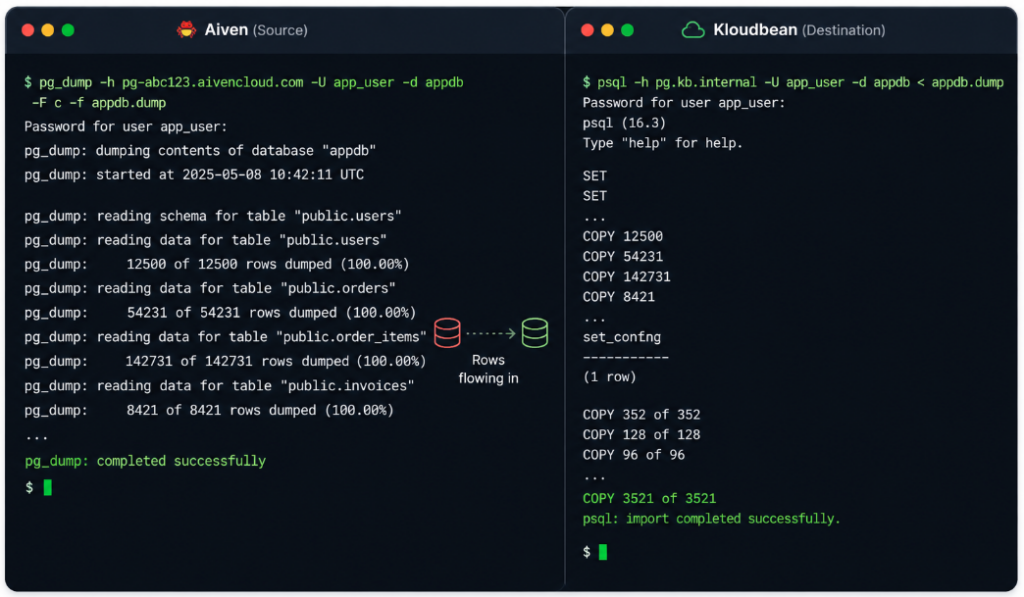Click 'pg_dump: completed successfully' message
This screenshot has width=1024, height=597.
(145, 461)
